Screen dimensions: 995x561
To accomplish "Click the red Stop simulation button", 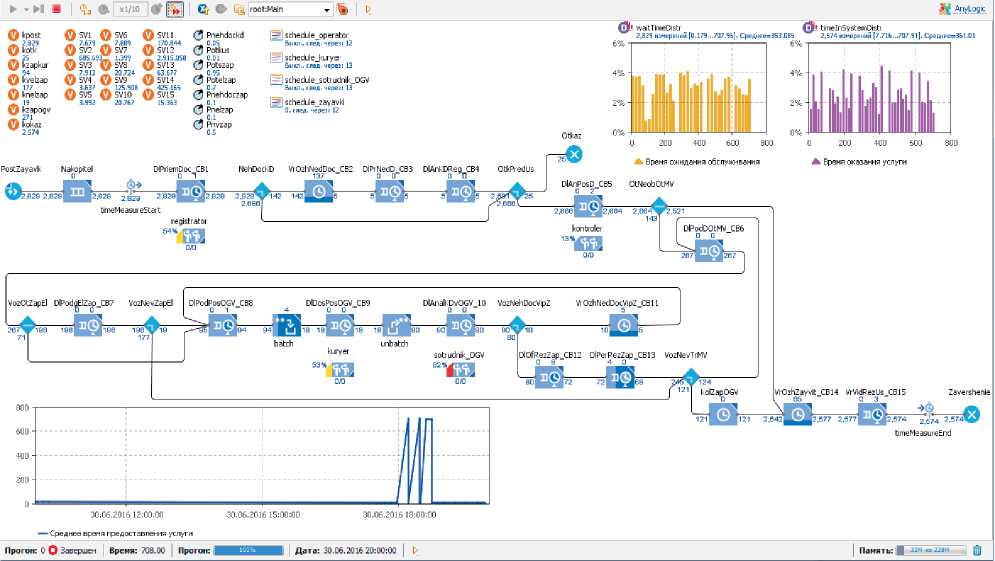I will click(x=56, y=9).
